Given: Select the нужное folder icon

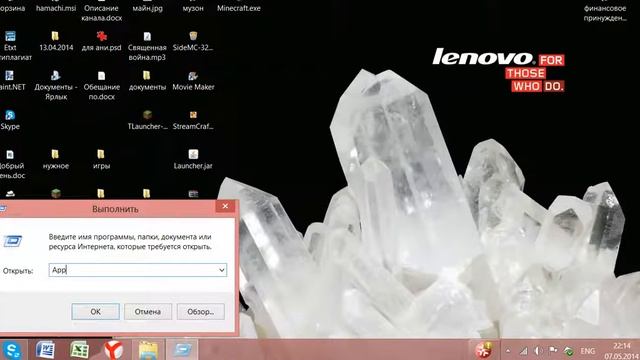Looking at the screenshot, I should coord(56,154).
